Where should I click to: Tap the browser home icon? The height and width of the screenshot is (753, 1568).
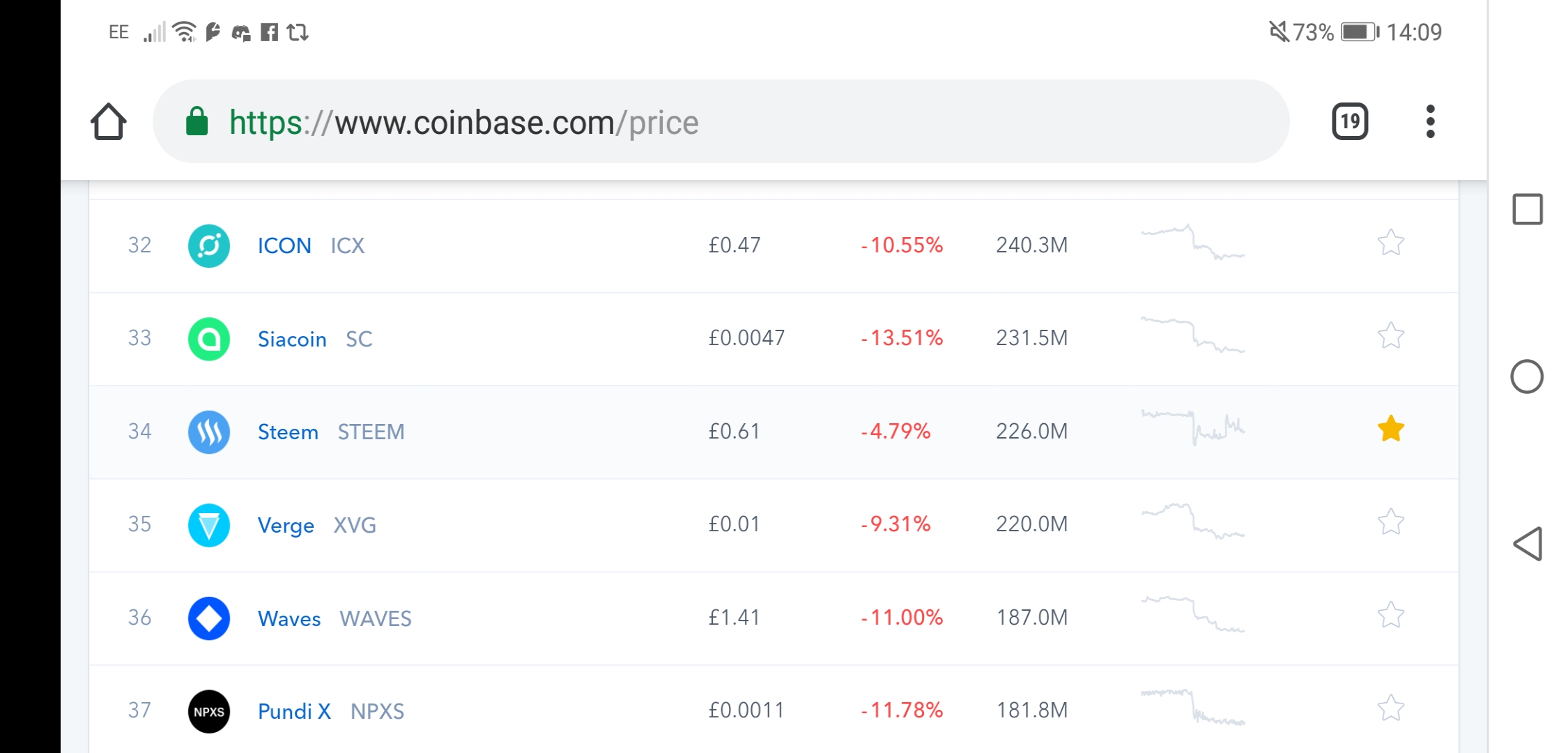pyautogui.click(x=109, y=122)
